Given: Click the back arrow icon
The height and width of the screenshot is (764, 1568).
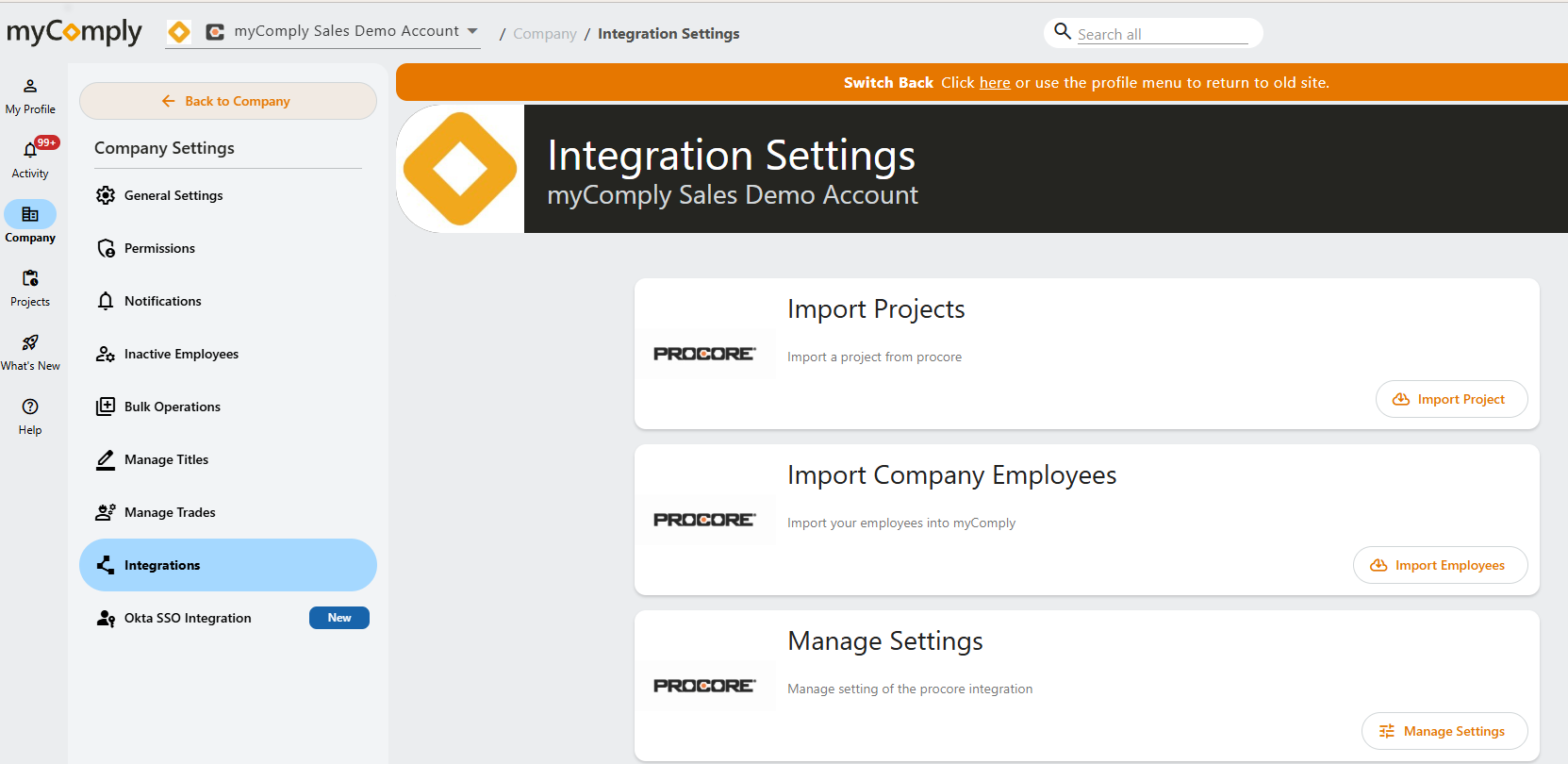Looking at the screenshot, I should point(168,101).
